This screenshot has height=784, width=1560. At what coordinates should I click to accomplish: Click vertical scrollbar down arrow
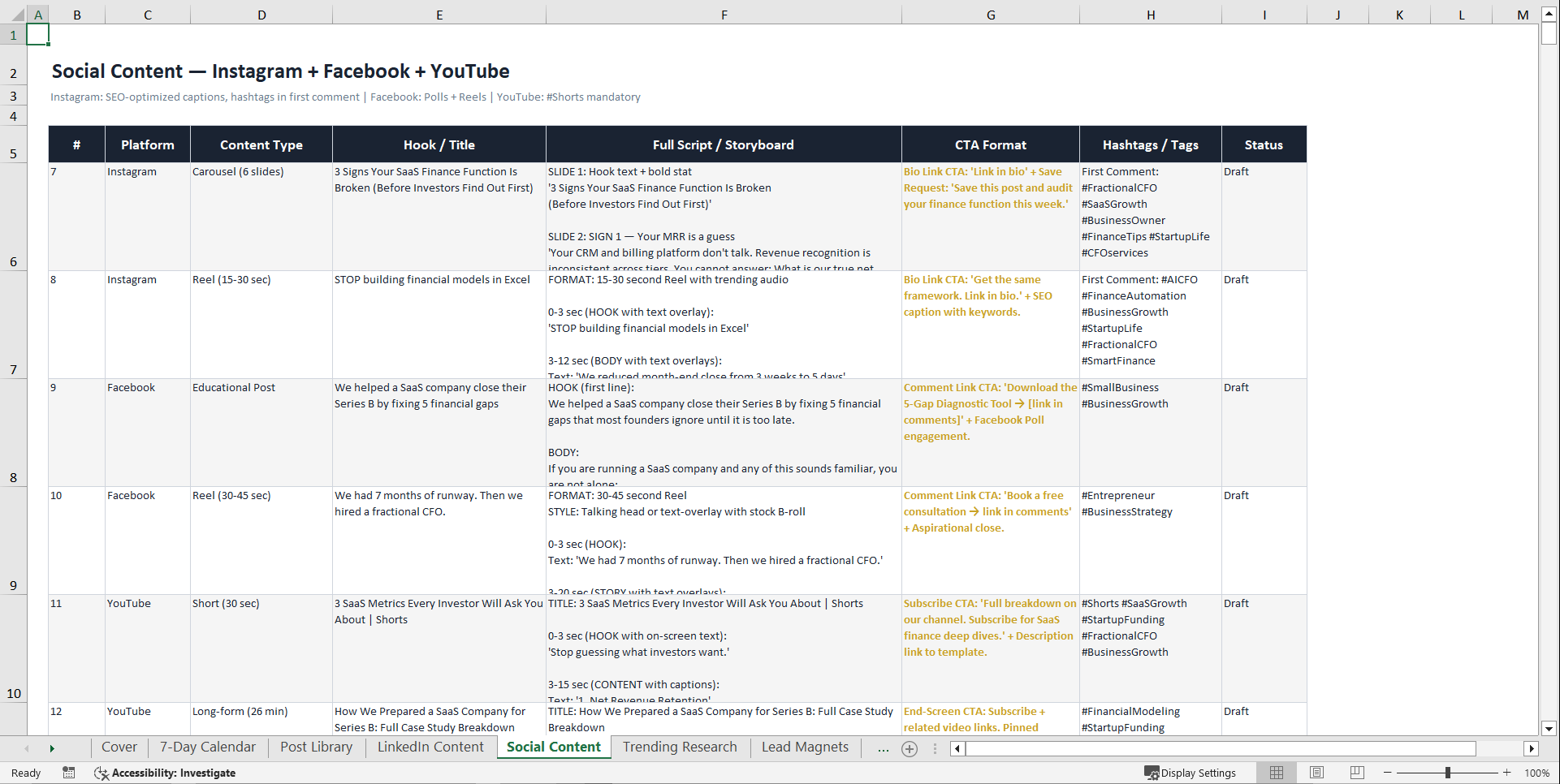[x=1549, y=729]
